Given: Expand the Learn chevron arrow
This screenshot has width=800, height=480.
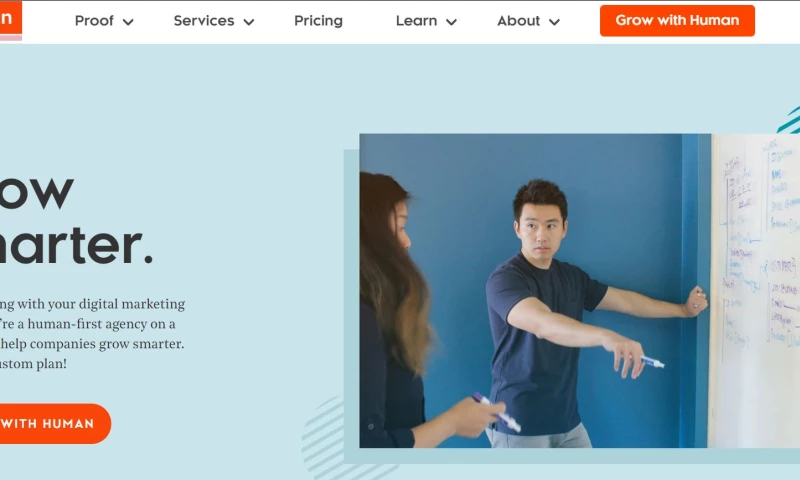Looking at the screenshot, I should click(x=451, y=22).
